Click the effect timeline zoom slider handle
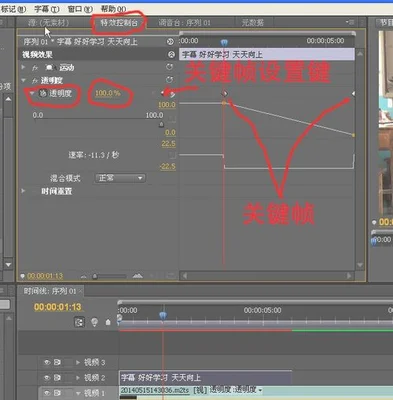Image resolution: width=393 pixels, height=400 pixels. 95,276
